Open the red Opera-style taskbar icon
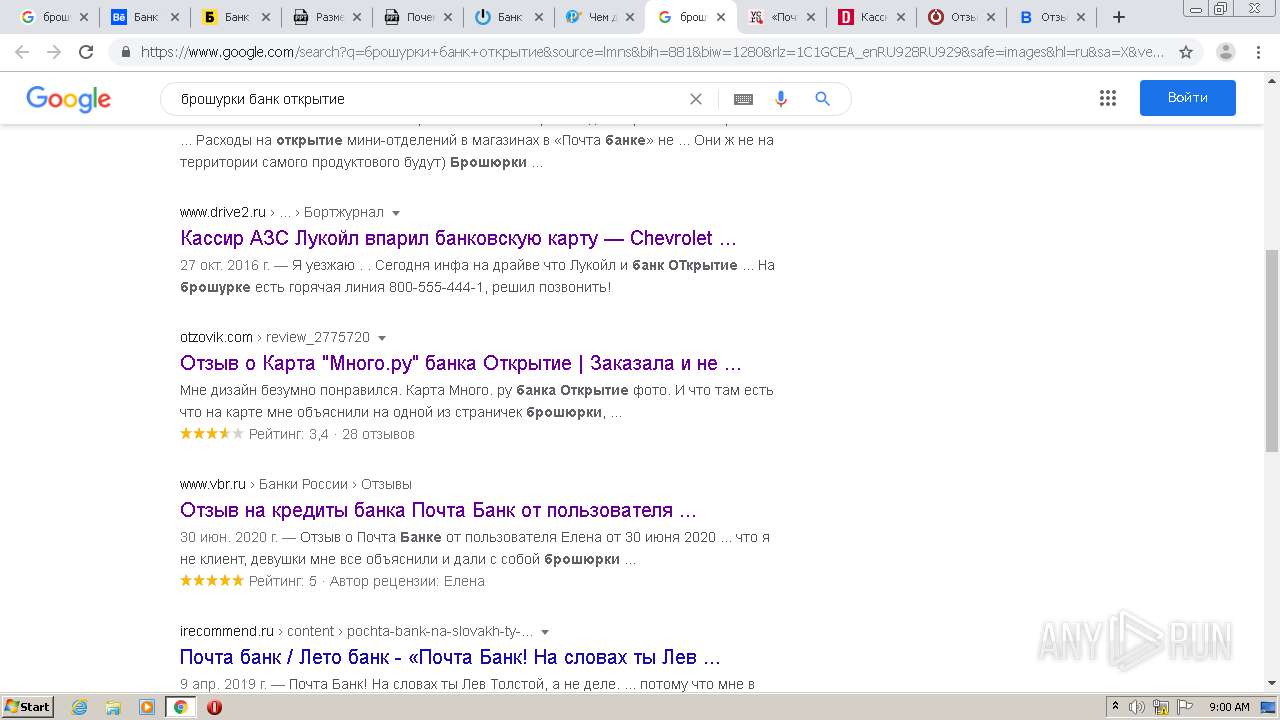This screenshot has height=720, width=1280. [x=214, y=707]
